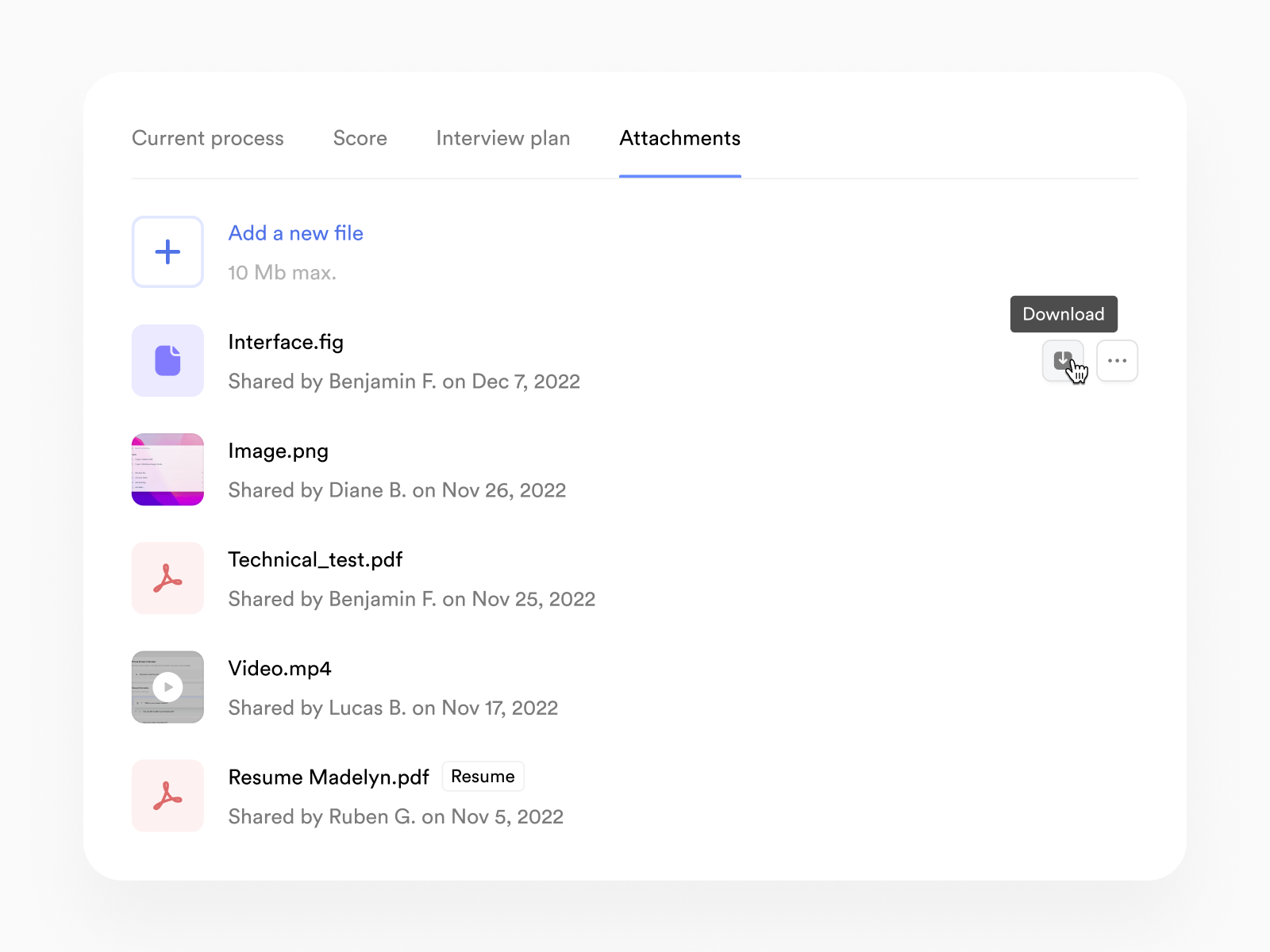1270x952 pixels.
Task: Open more options for Interface.fig
Action: [1117, 361]
